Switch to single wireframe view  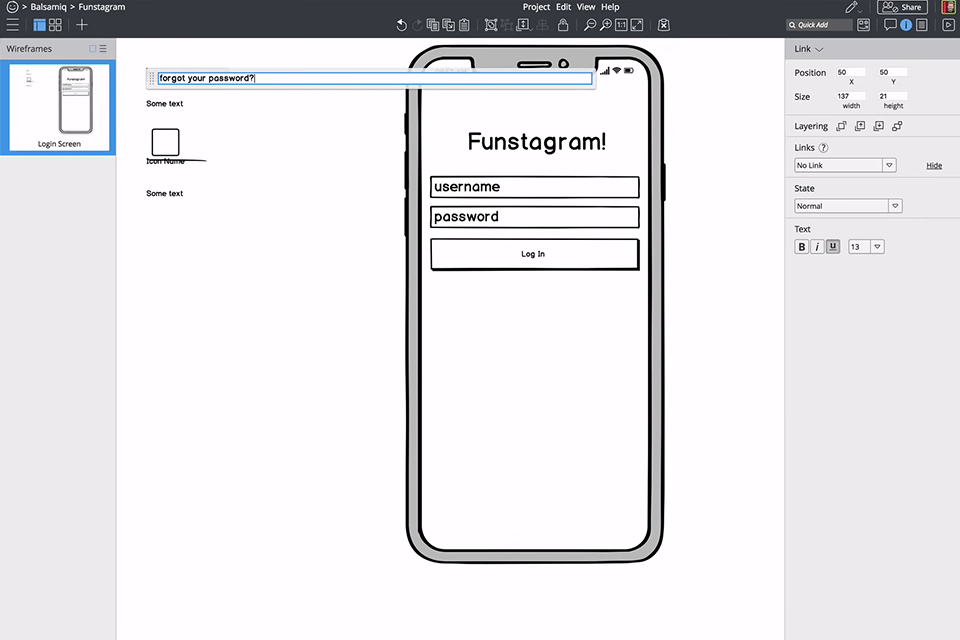(39, 25)
